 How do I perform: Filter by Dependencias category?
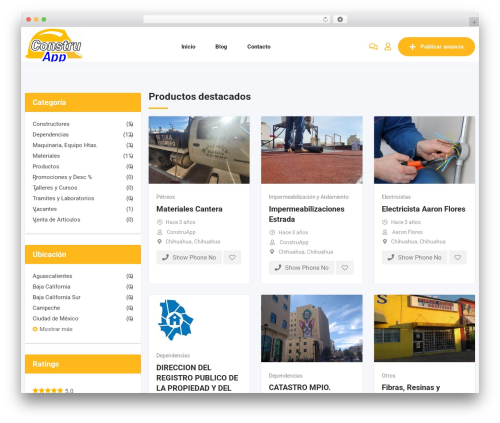click(51, 135)
